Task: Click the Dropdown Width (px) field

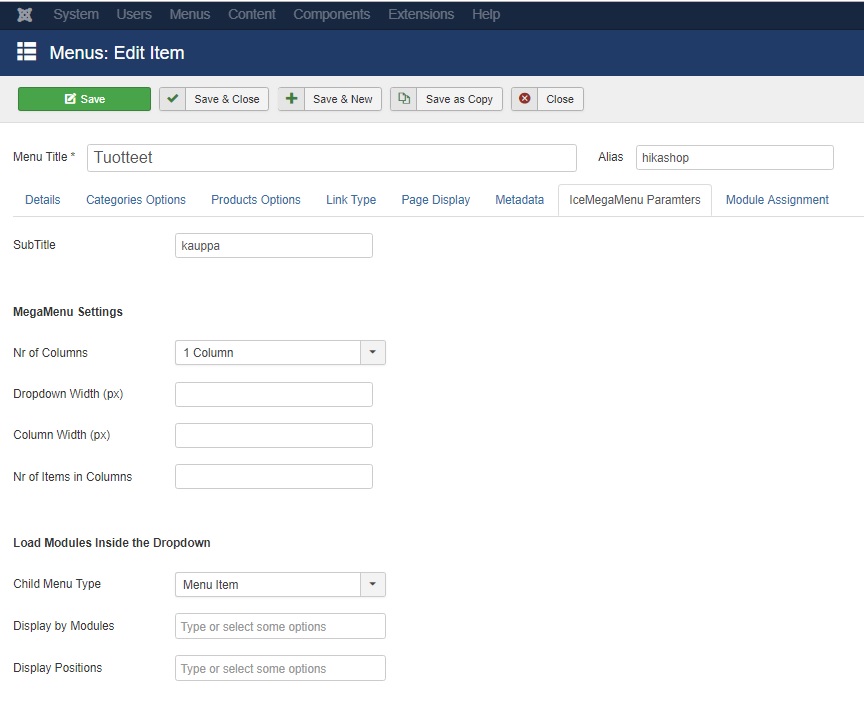Action: click(274, 394)
